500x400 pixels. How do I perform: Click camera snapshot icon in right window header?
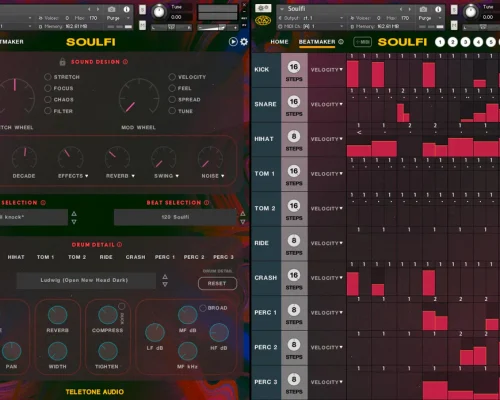[x=423, y=9]
